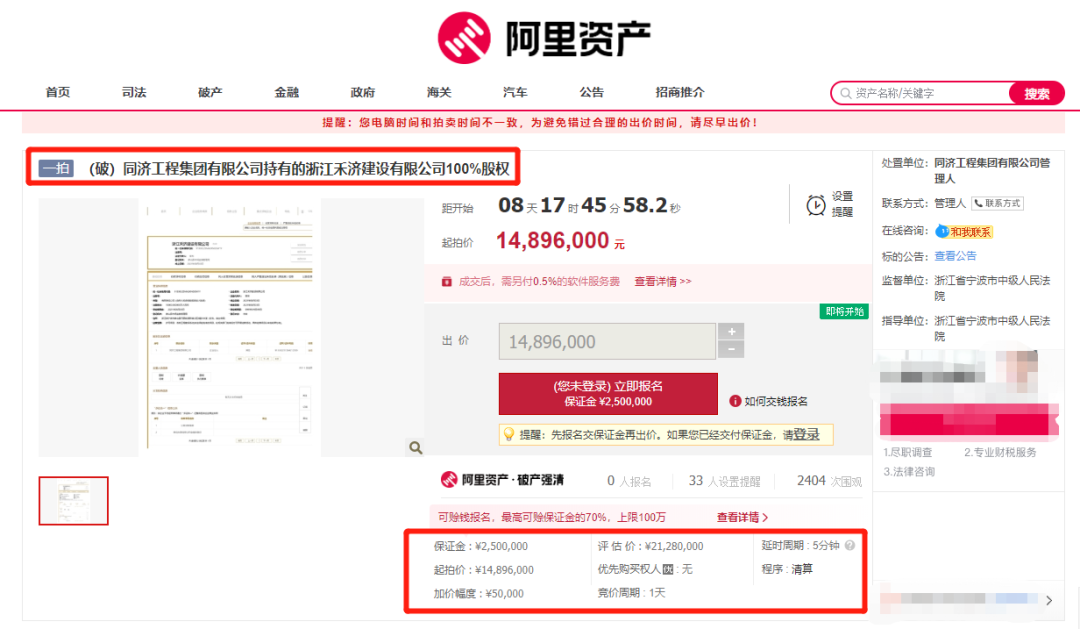
Task: Open 查看详情 >> for software service fee
Action: pyautogui.click(x=663, y=282)
